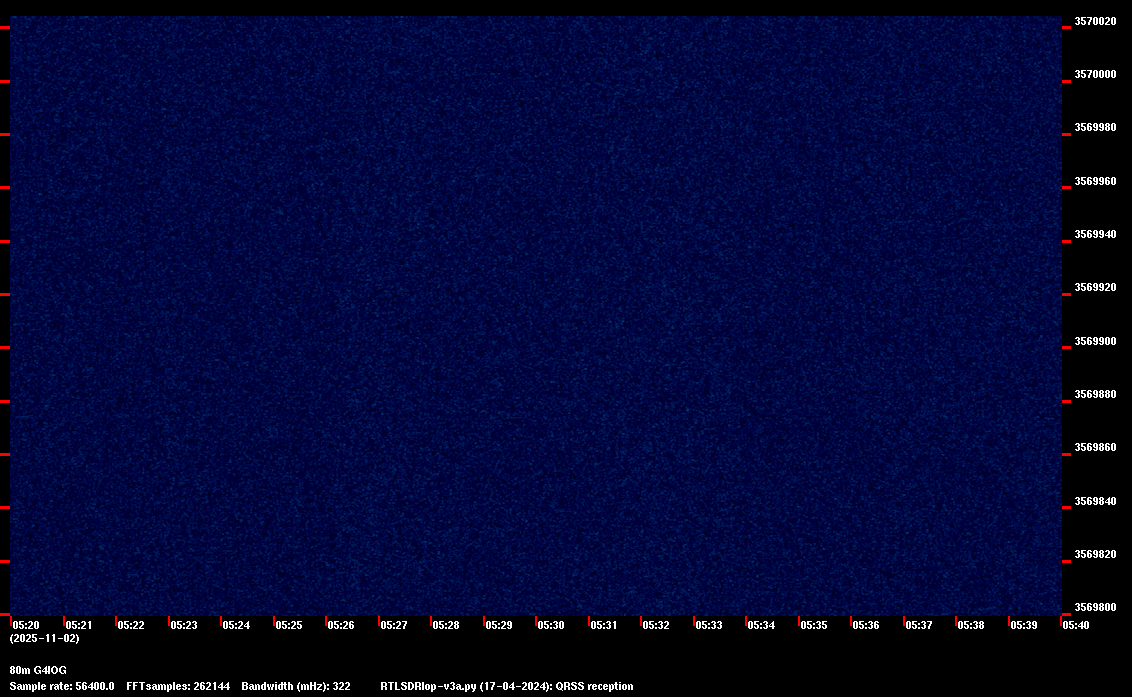This screenshot has width=1132, height=697.
Task: Click the 05:22 time axis label
Action: click(x=131, y=625)
